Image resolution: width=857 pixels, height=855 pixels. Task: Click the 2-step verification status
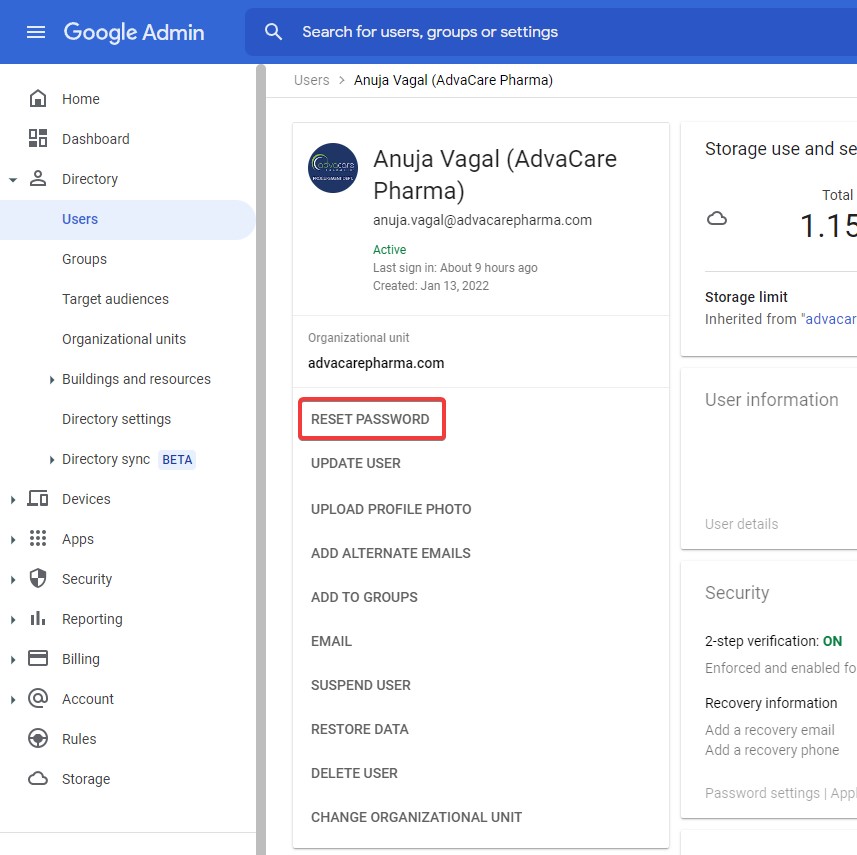[x=773, y=641]
